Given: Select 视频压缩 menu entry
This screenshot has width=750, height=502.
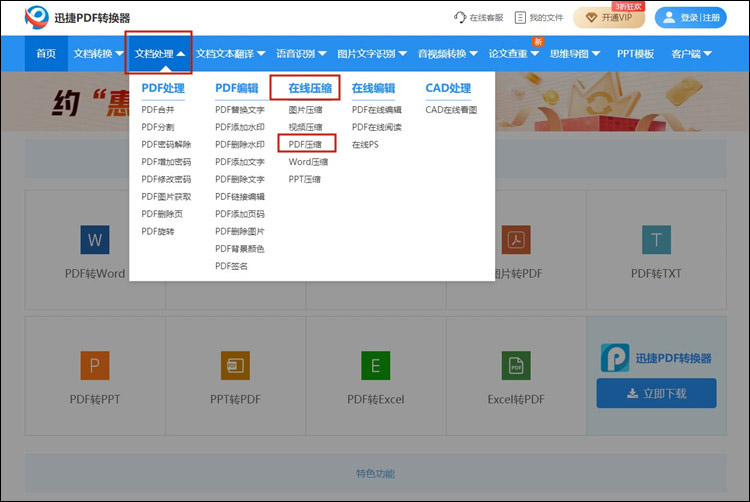Looking at the screenshot, I should 305,127.
